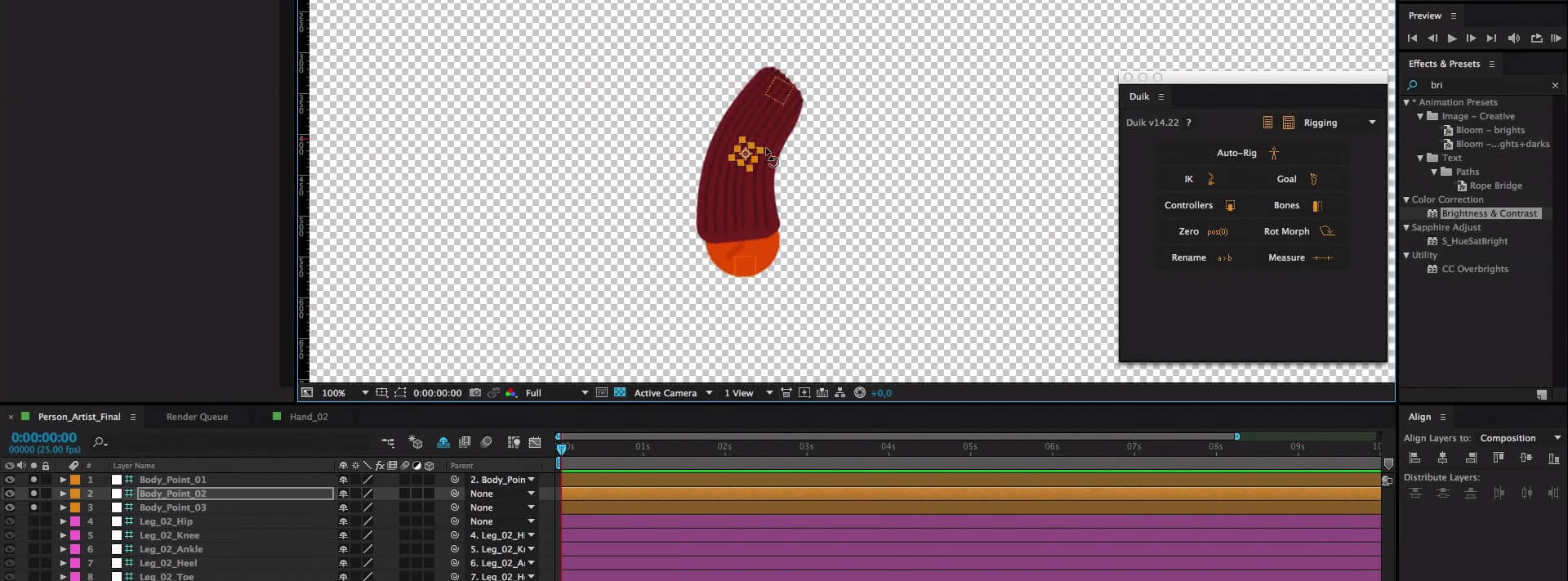Jump to first frame in Preview
The height and width of the screenshot is (581, 1568).
tap(1412, 38)
